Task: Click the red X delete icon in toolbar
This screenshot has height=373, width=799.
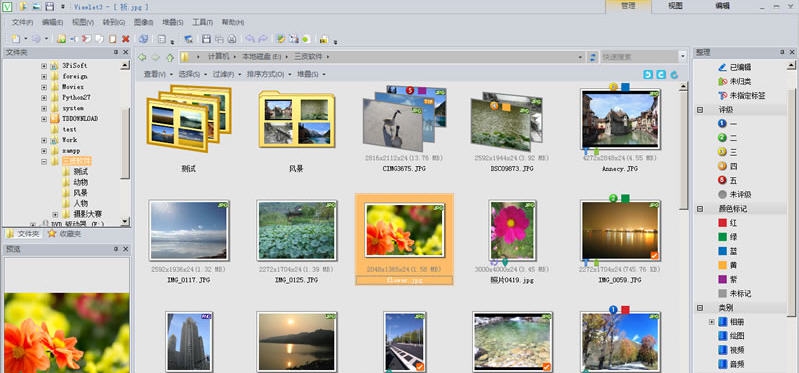Action: [x=126, y=39]
